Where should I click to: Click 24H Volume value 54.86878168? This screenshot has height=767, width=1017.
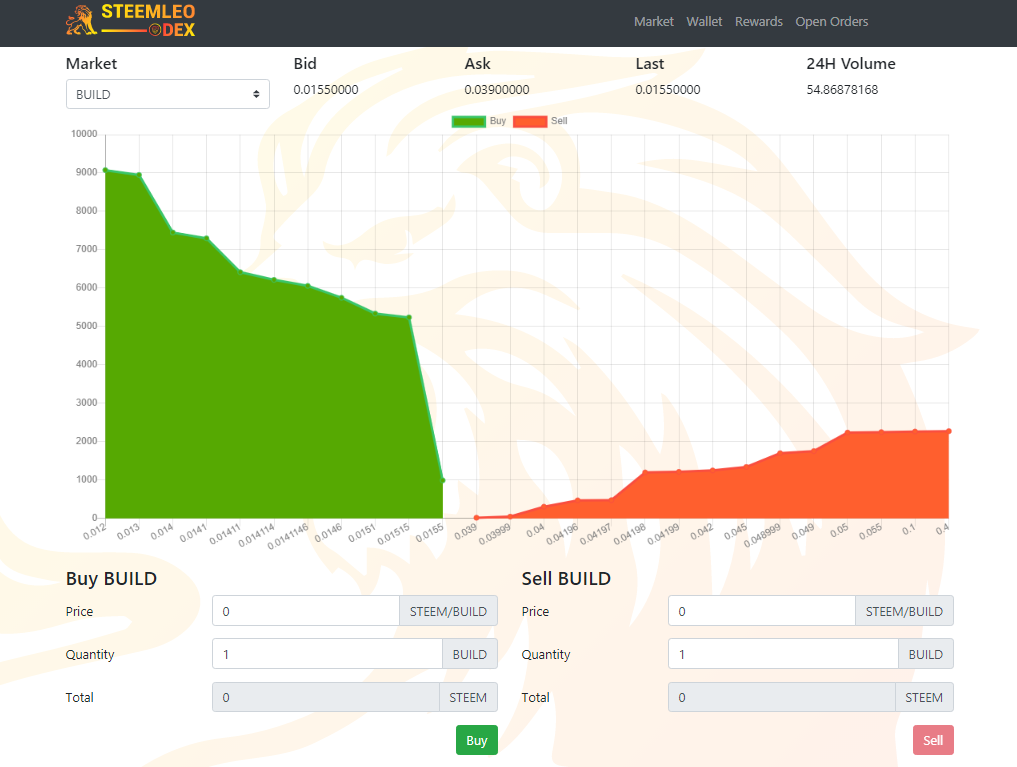(x=843, y=89)
